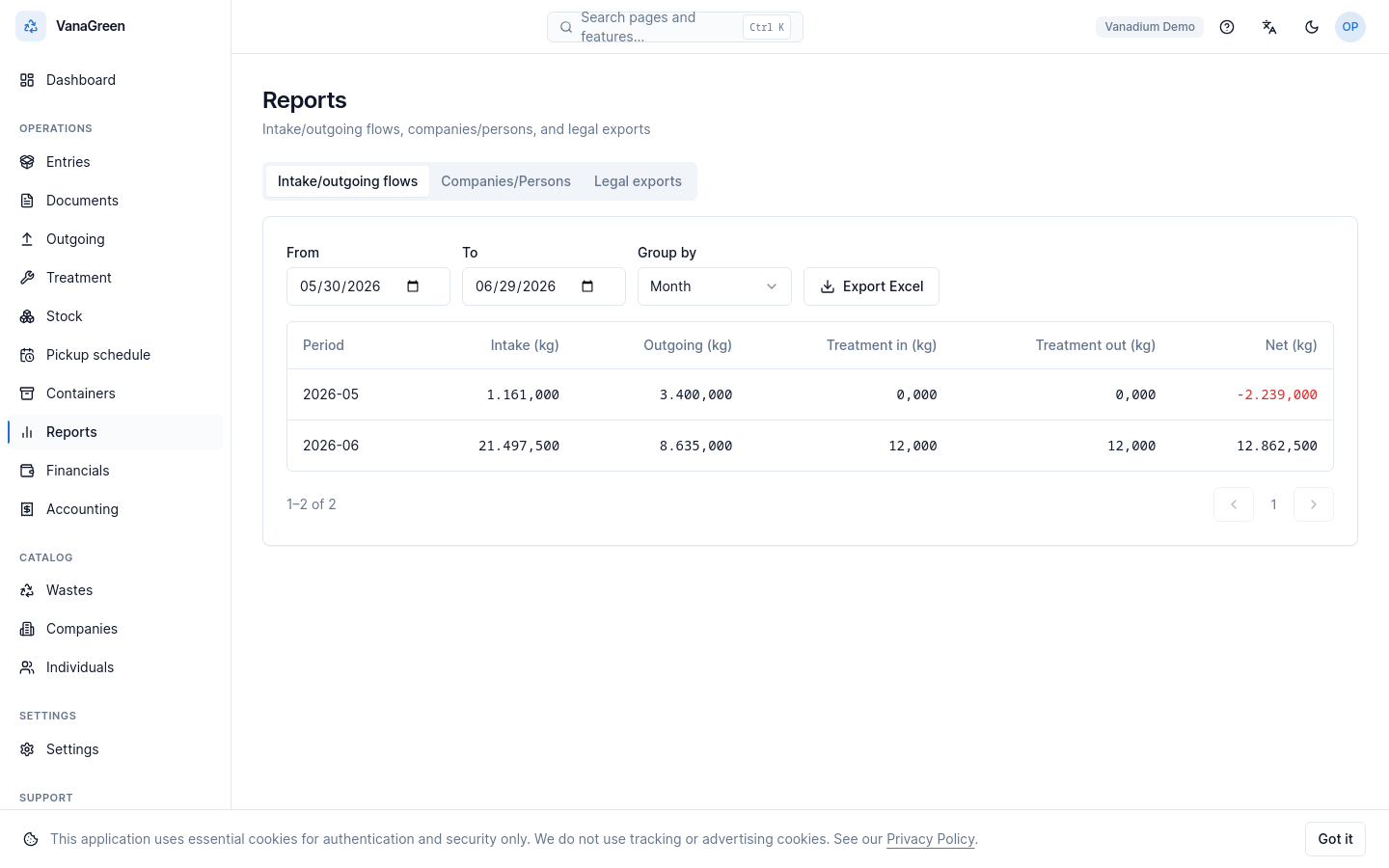Open the language translation icon
This screenshot has width=1389, height=868.
click(1269, 27)
